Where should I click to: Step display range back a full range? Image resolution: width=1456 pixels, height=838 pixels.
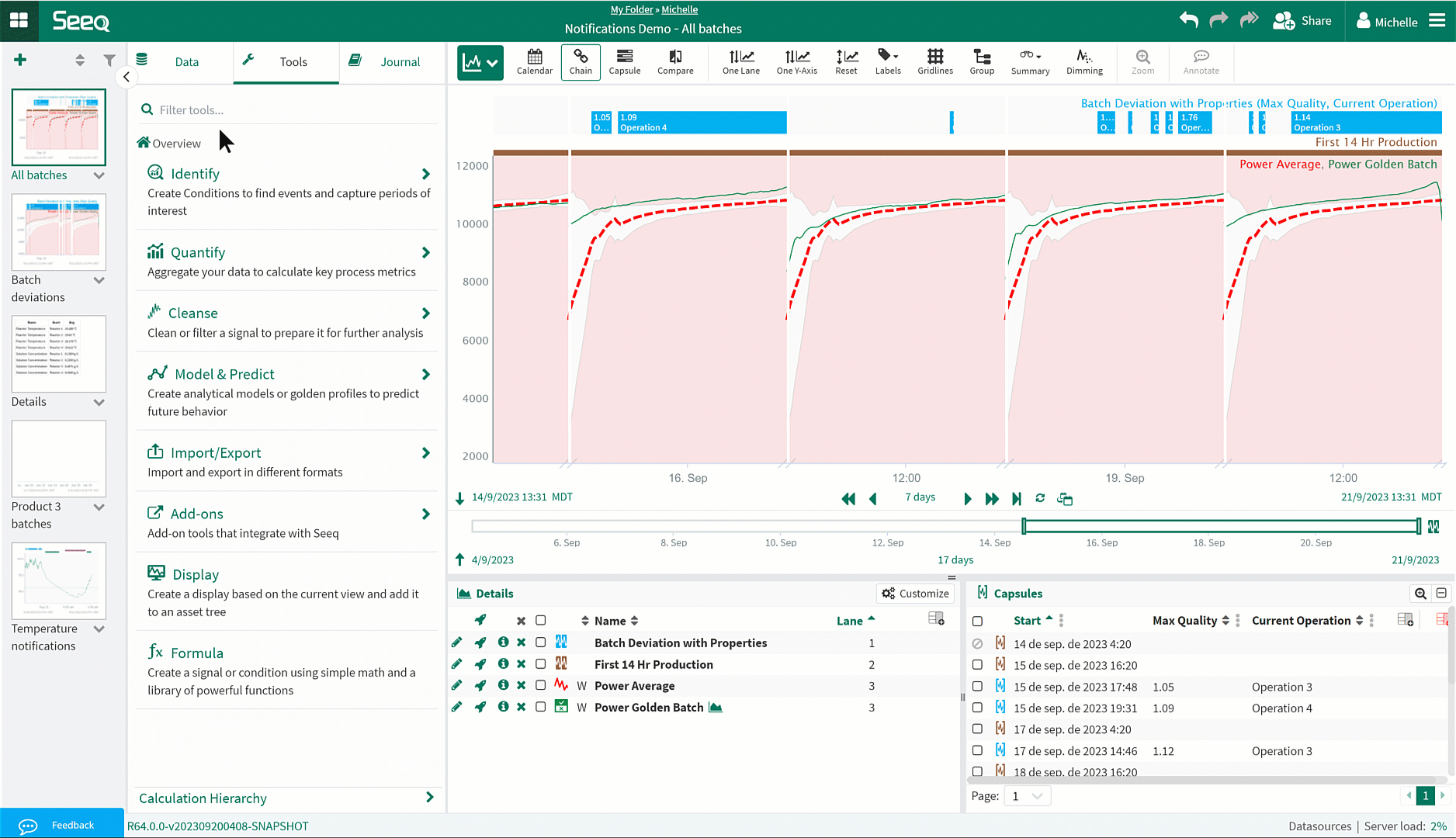pos(848,499)
